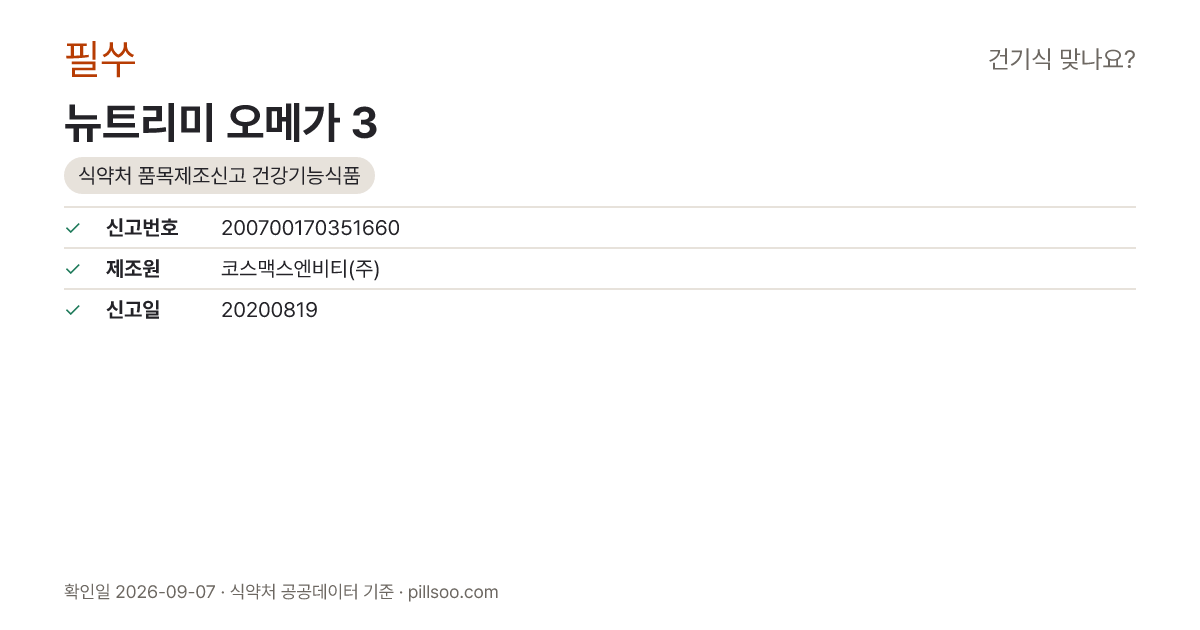This screenshot has height=630, width=1200.
Task: Click the 식약처 품목제조신고 건강기능식품 badge
Action: (219, 176)
